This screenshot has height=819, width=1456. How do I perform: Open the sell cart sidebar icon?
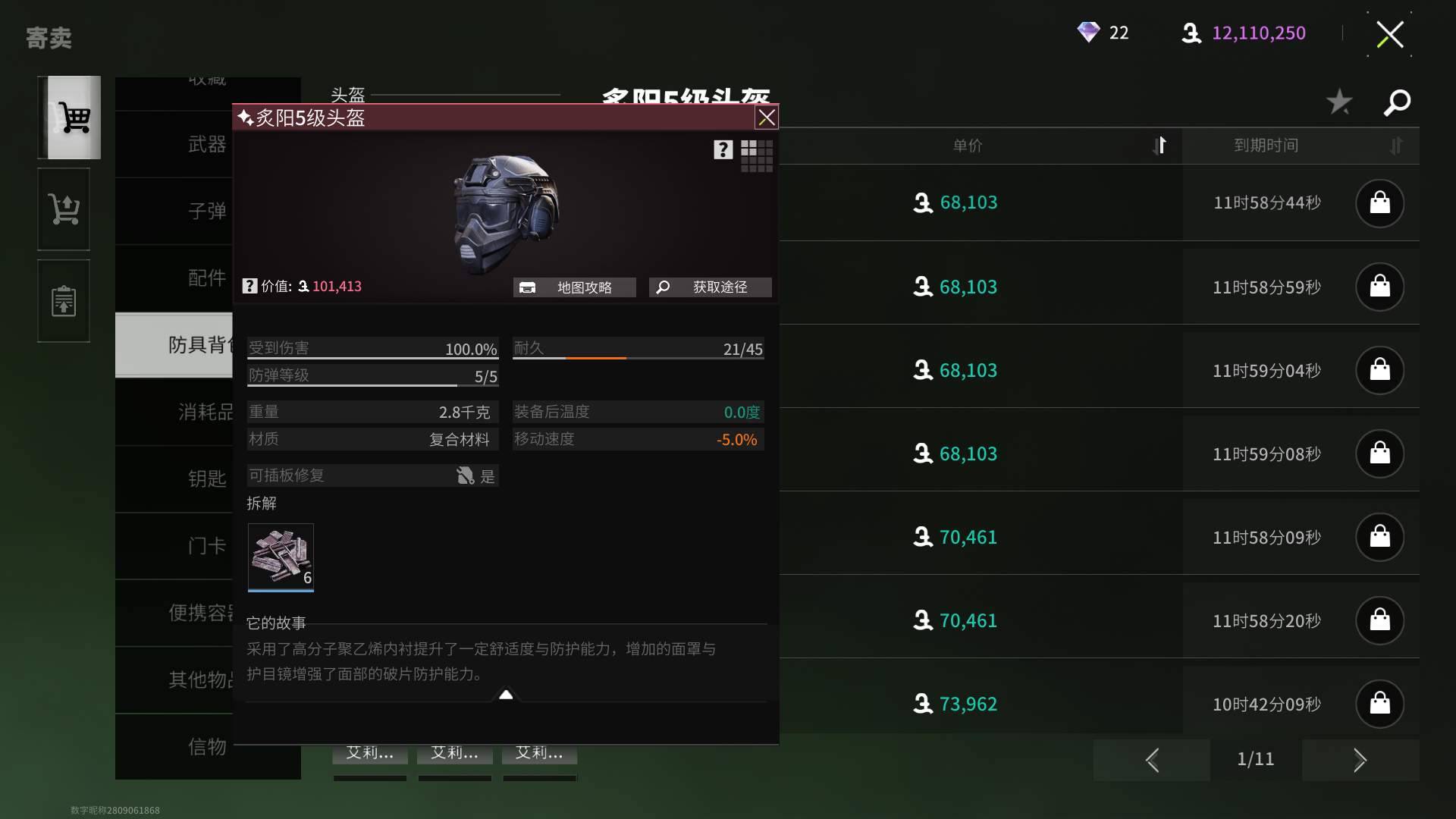[x=64, y=209]
